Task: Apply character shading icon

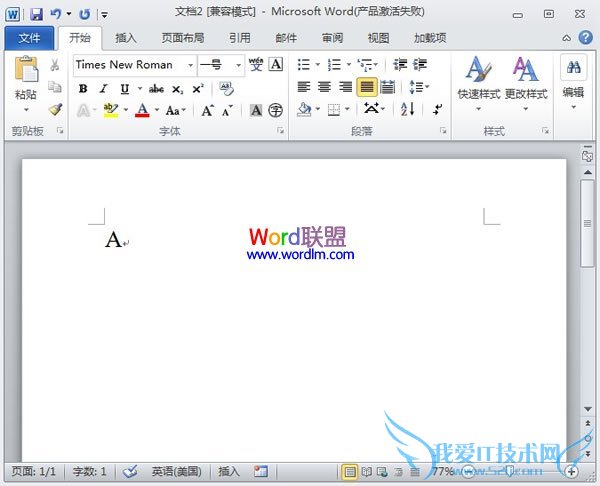Action: tap(256, 111)
